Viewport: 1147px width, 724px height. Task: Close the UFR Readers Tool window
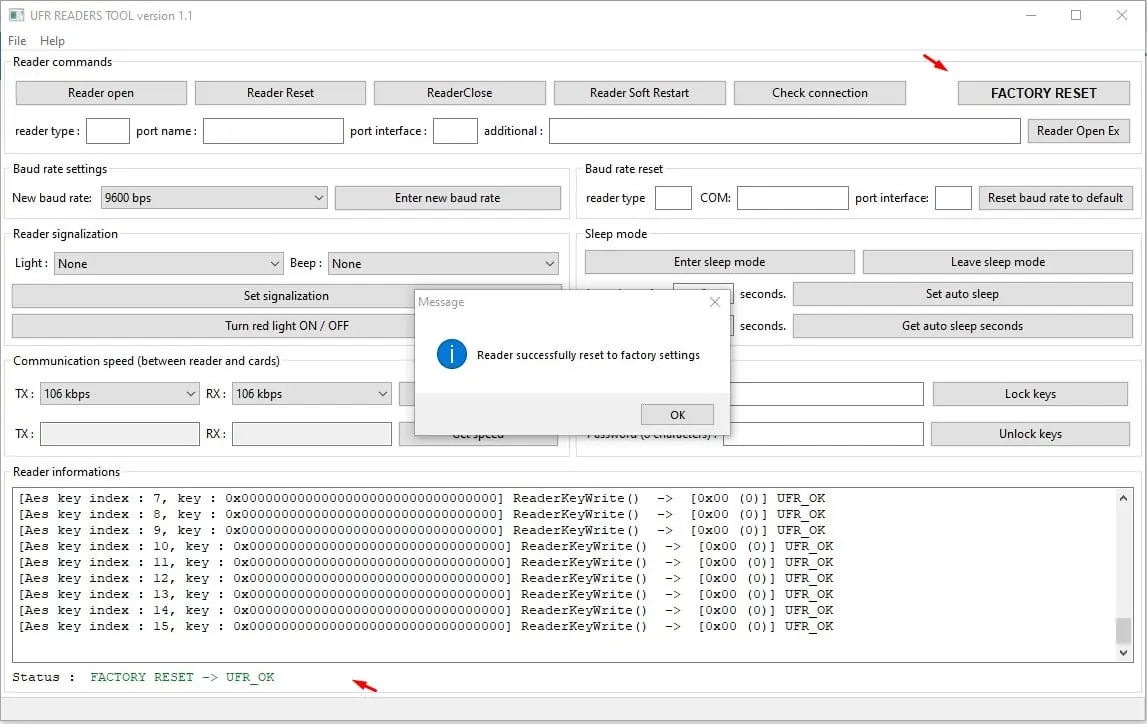click(x=1121, y=15)
